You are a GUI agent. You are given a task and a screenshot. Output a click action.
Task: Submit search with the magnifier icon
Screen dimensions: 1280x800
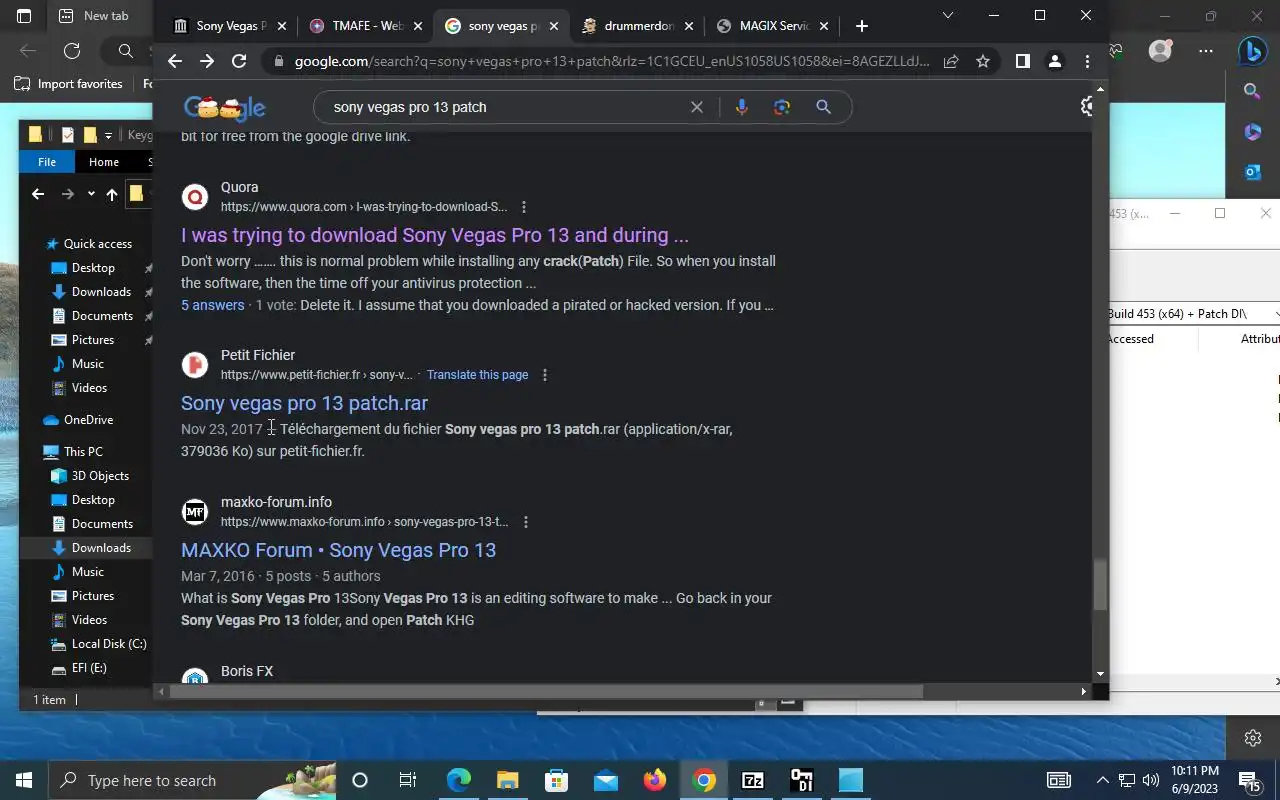pyautogui.click(x=823, y=107)
